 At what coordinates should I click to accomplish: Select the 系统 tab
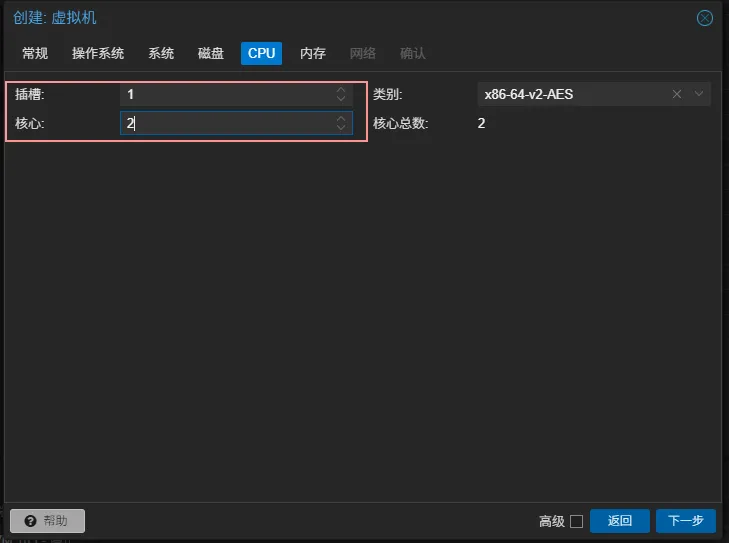[161, 53]
